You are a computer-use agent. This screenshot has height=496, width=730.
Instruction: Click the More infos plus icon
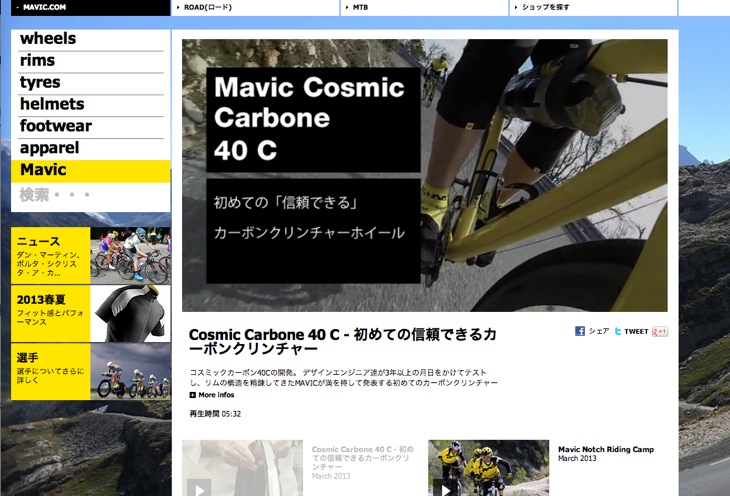[x=193, y=395]
